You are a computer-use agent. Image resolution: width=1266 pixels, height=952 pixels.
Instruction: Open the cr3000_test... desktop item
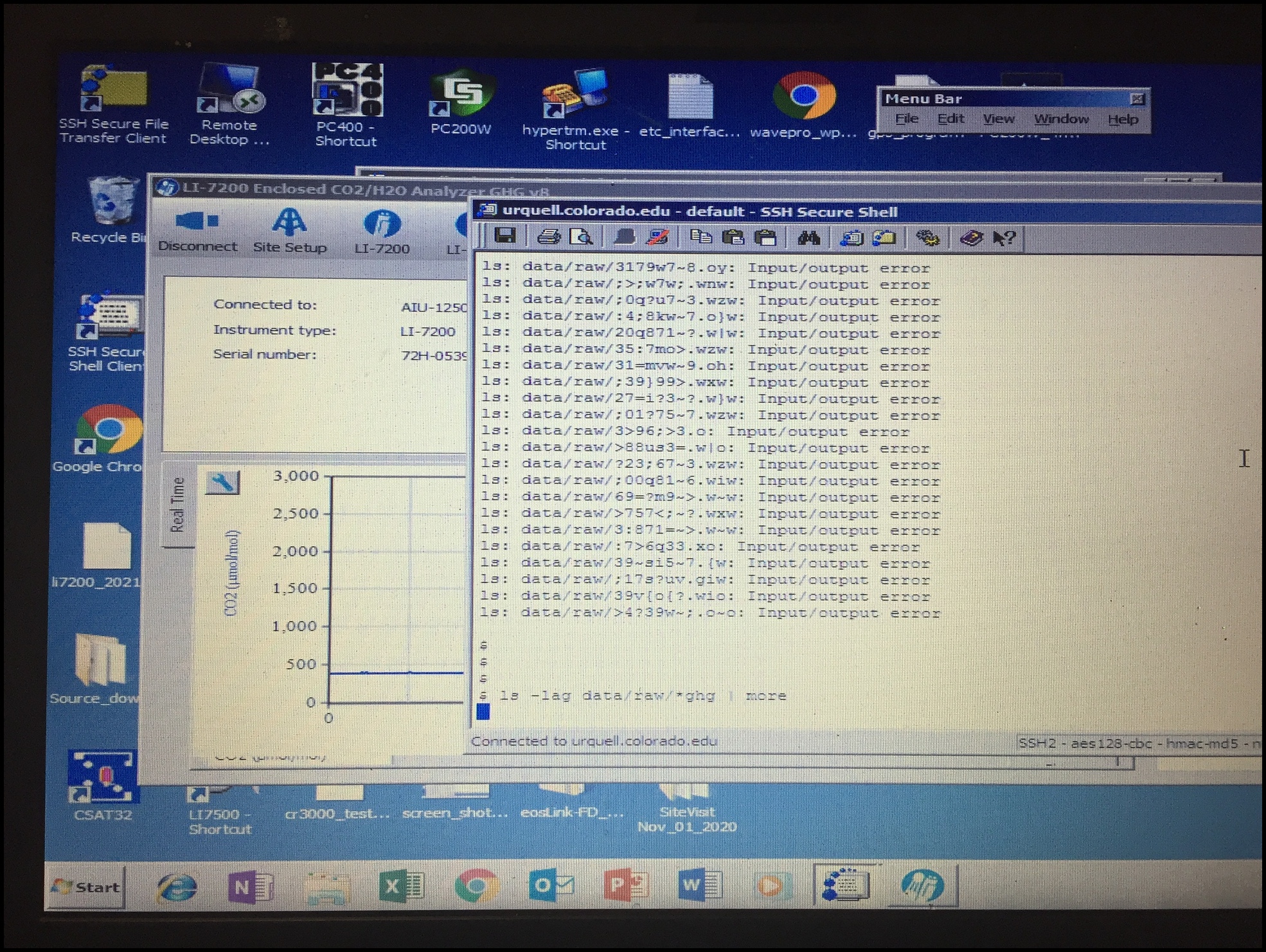tap(337, 804)
